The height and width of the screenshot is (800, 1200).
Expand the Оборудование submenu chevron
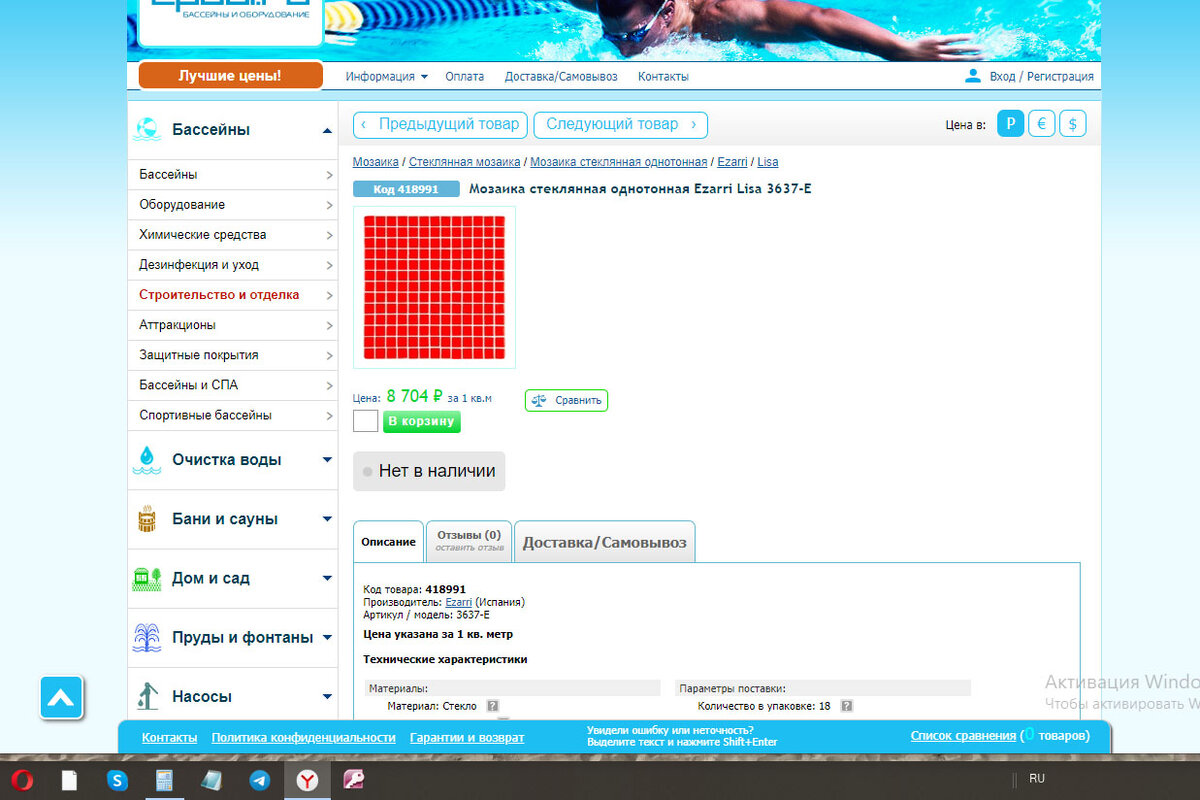[330, 205]
